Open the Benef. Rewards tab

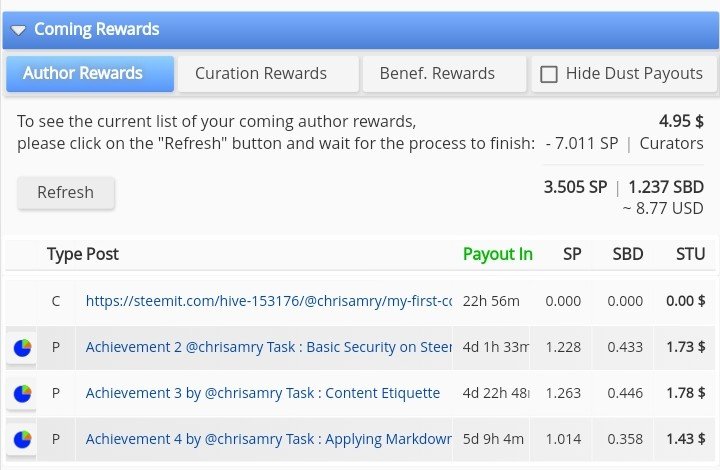[x=437, y=73]
